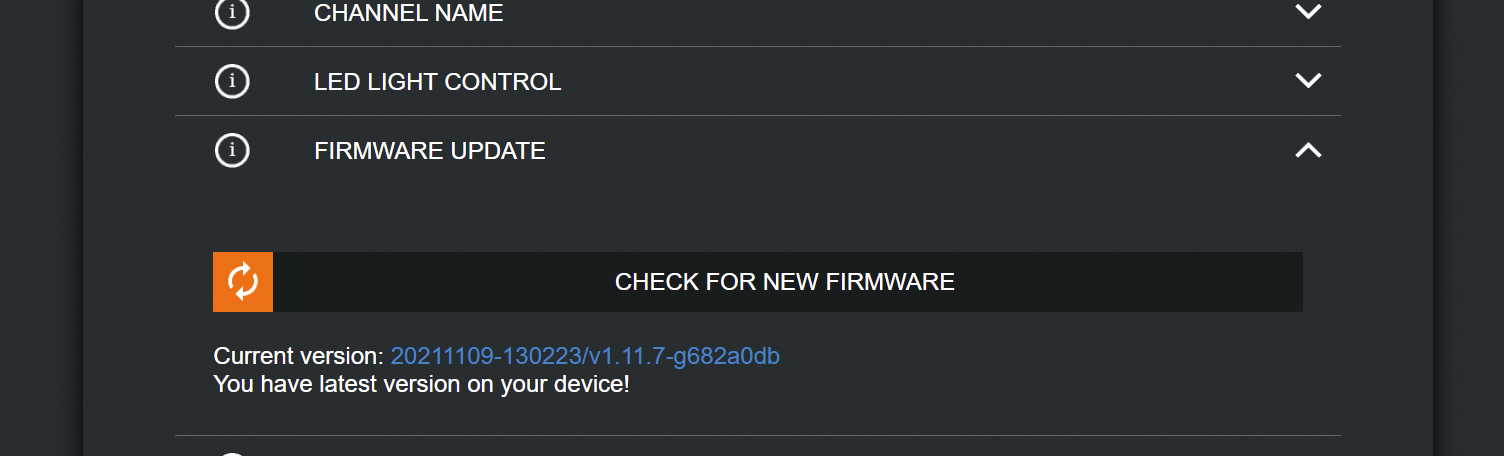Open the CHANNEL NAME settings heading
Image resolution: width=1504 pixels, height=456 pixels.
(408, 13)
